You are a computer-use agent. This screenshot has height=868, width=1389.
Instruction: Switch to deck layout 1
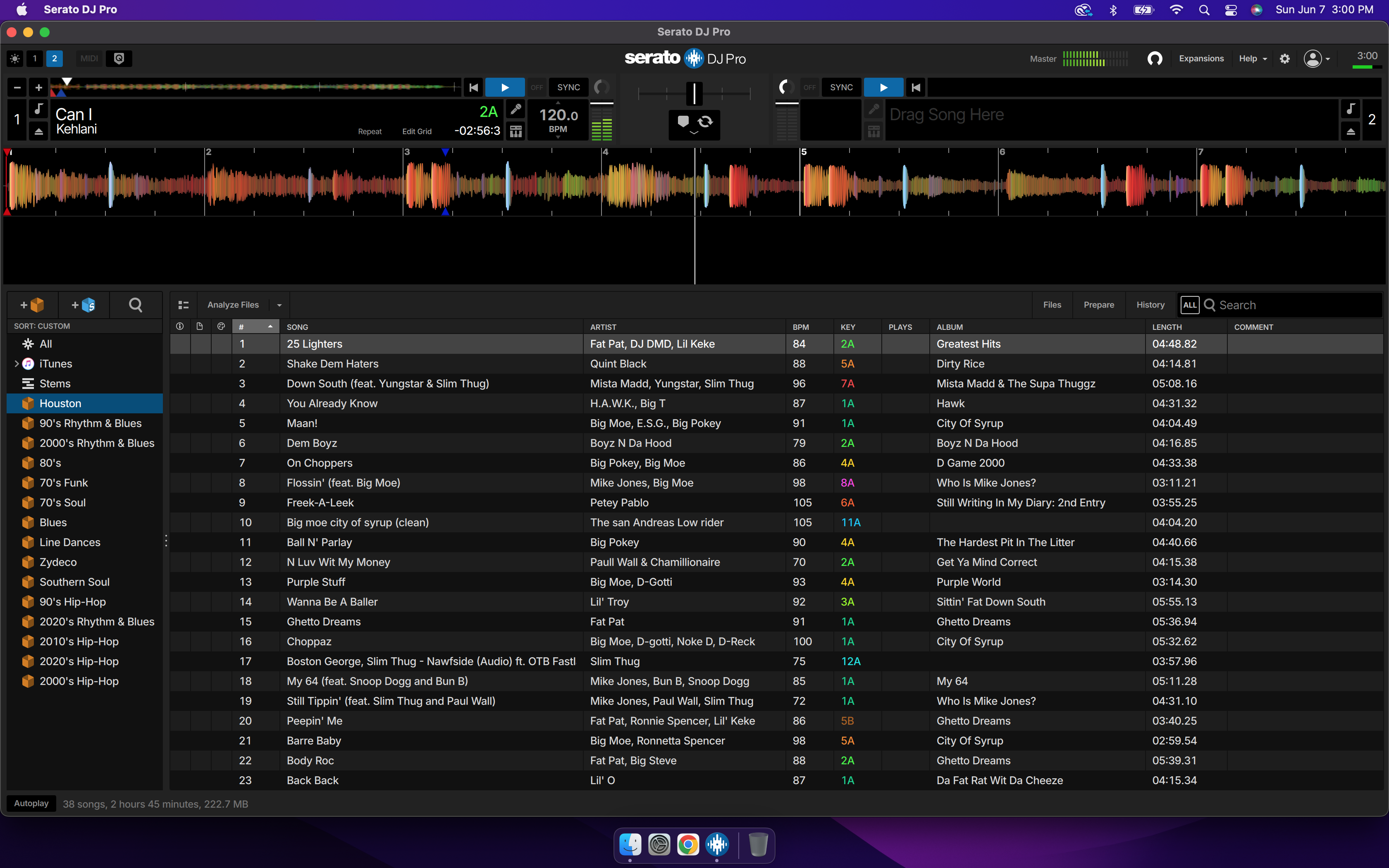[x=34, y=59]
